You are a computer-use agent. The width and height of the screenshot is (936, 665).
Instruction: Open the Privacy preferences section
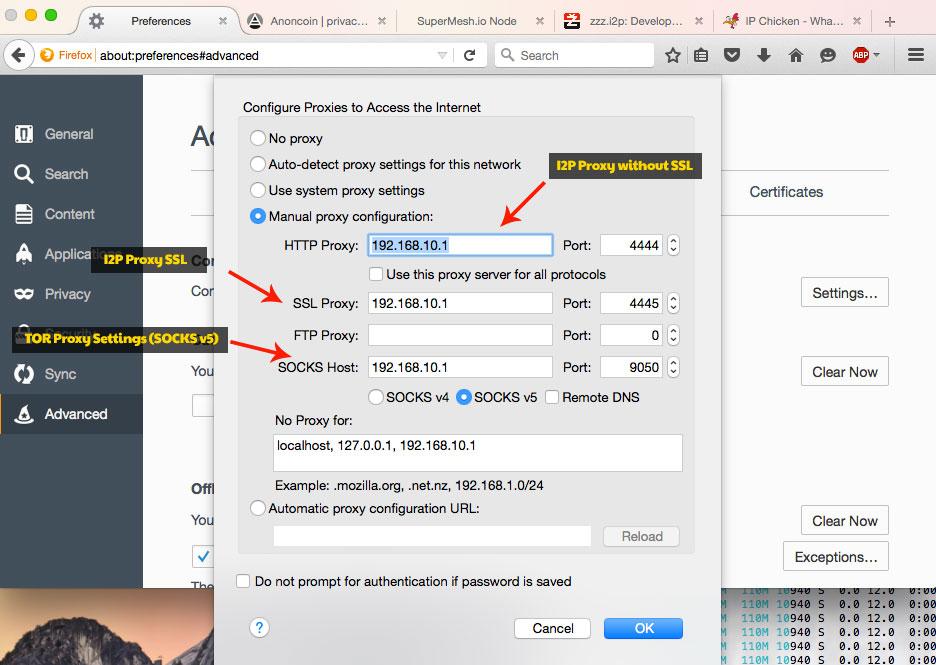(71, 294)
